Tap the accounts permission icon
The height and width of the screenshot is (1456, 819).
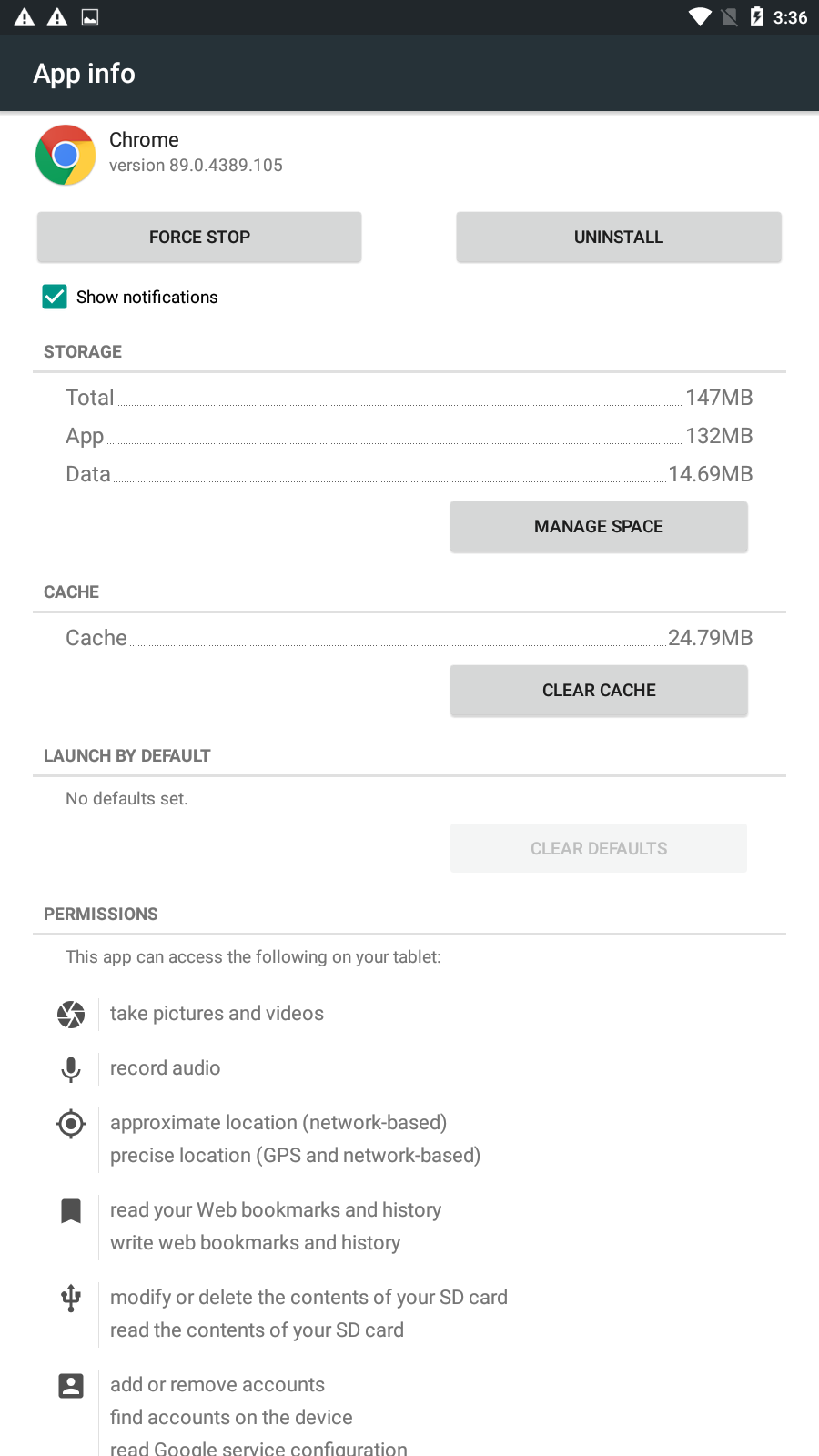(71, 1385)
